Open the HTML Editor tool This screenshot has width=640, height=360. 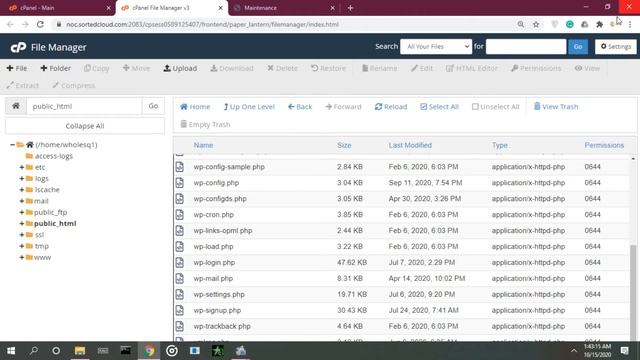point(472,68)
